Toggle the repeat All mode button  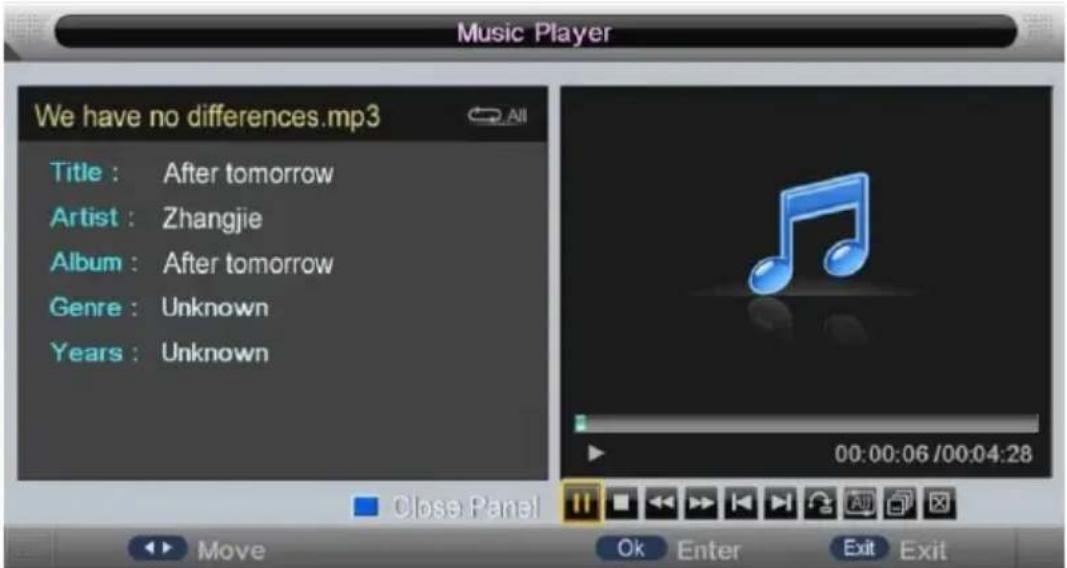(860, 503)
